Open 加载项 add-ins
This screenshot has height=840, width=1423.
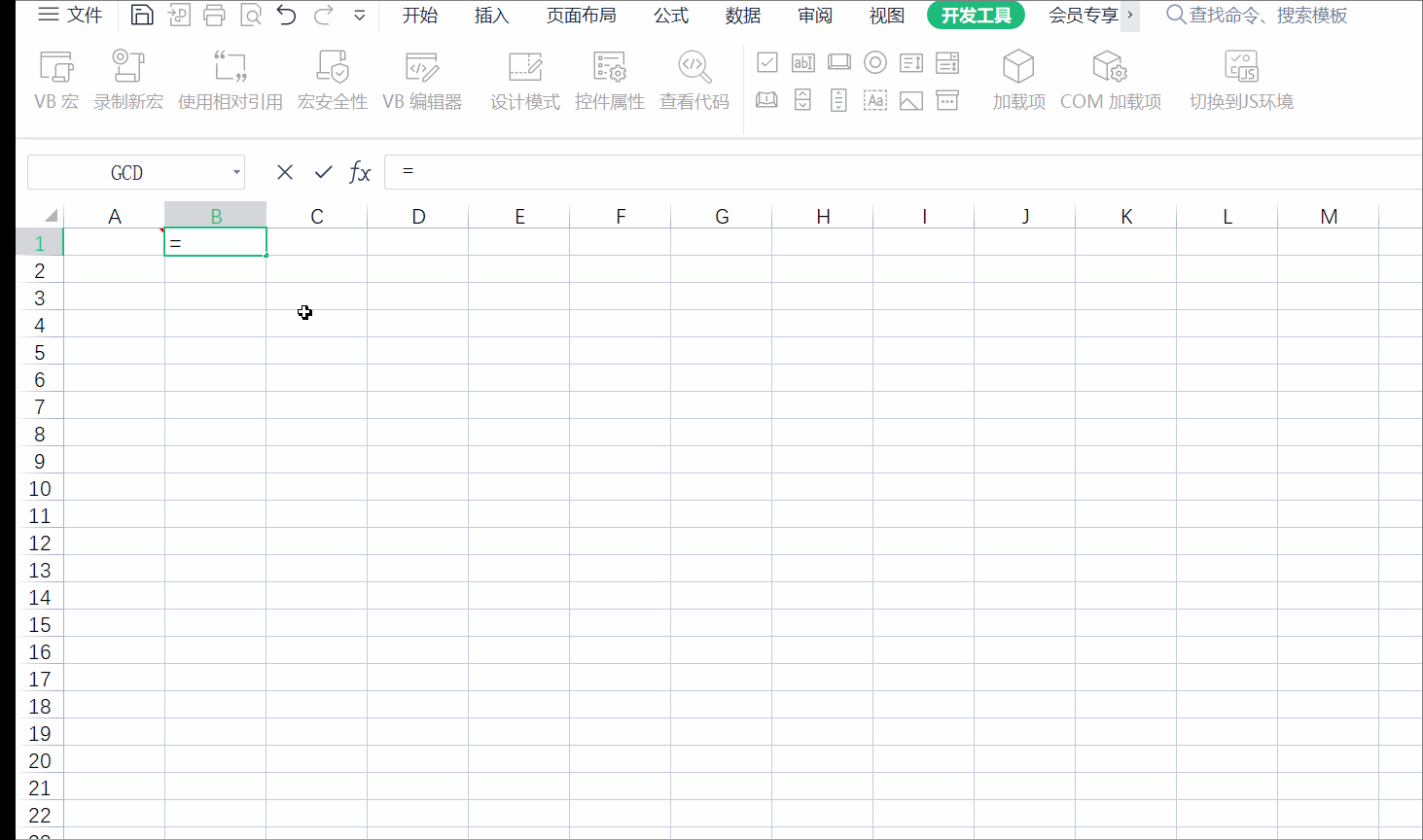[x=1019, y=81]
